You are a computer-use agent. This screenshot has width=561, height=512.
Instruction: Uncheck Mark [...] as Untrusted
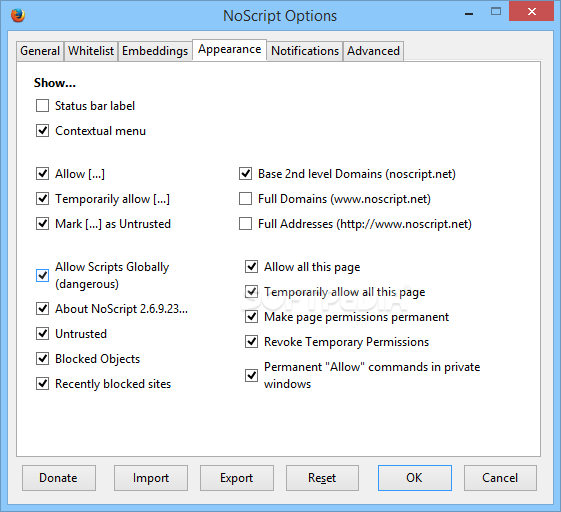tap(43, 224)
